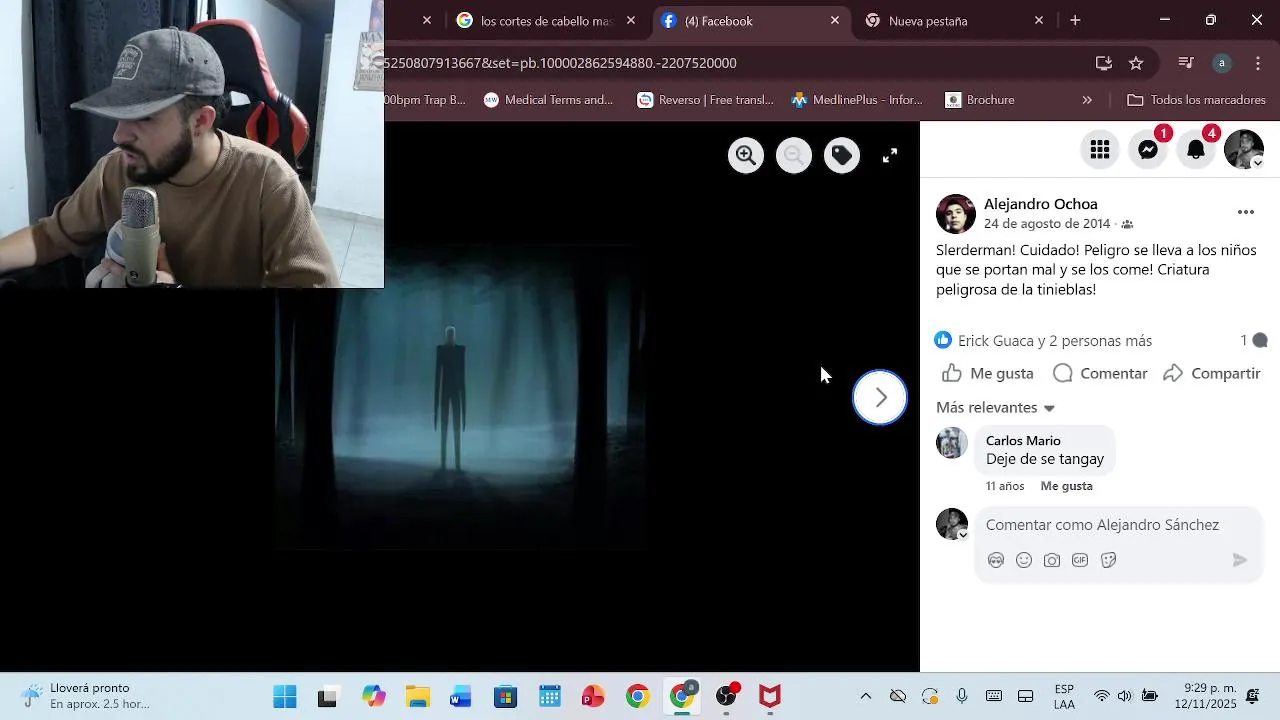Open Windows Start menu
The height and width of the screenshot is (720, 1280).
(x=285, y=697)
